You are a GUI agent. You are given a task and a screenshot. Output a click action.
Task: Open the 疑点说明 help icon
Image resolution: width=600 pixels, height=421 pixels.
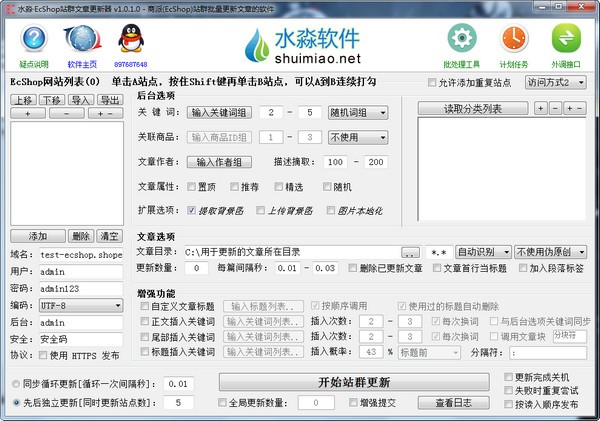click(x=34, y=38)
